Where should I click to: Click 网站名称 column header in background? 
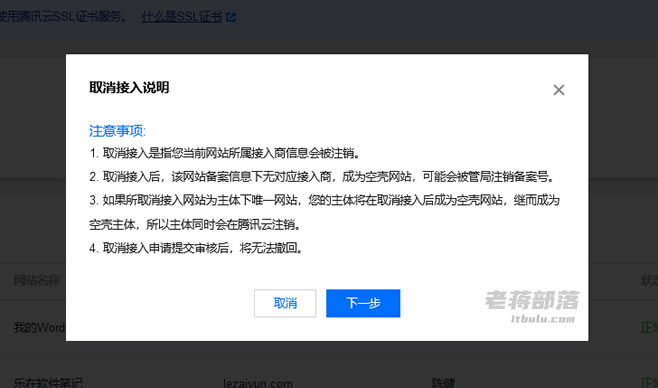pyautogui.click(x=37, y=280)
